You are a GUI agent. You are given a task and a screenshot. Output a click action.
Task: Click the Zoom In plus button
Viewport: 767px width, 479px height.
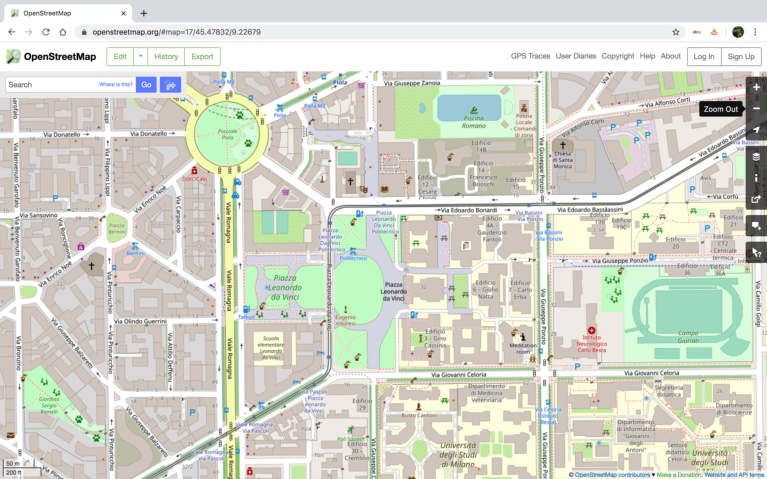point(756,87)
